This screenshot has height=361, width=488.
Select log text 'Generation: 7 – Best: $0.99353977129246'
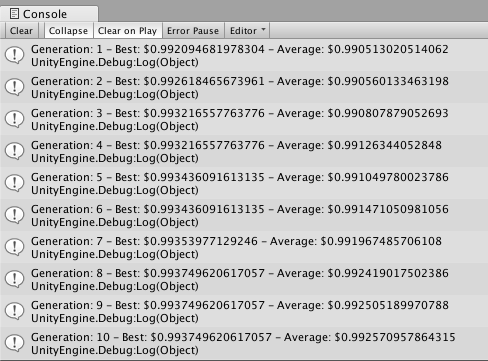(144, 241)
